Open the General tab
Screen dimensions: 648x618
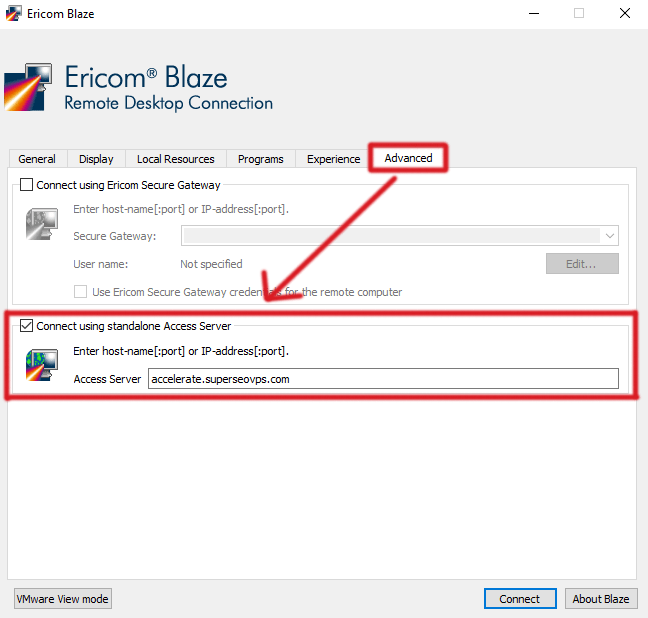click(37, 159)
